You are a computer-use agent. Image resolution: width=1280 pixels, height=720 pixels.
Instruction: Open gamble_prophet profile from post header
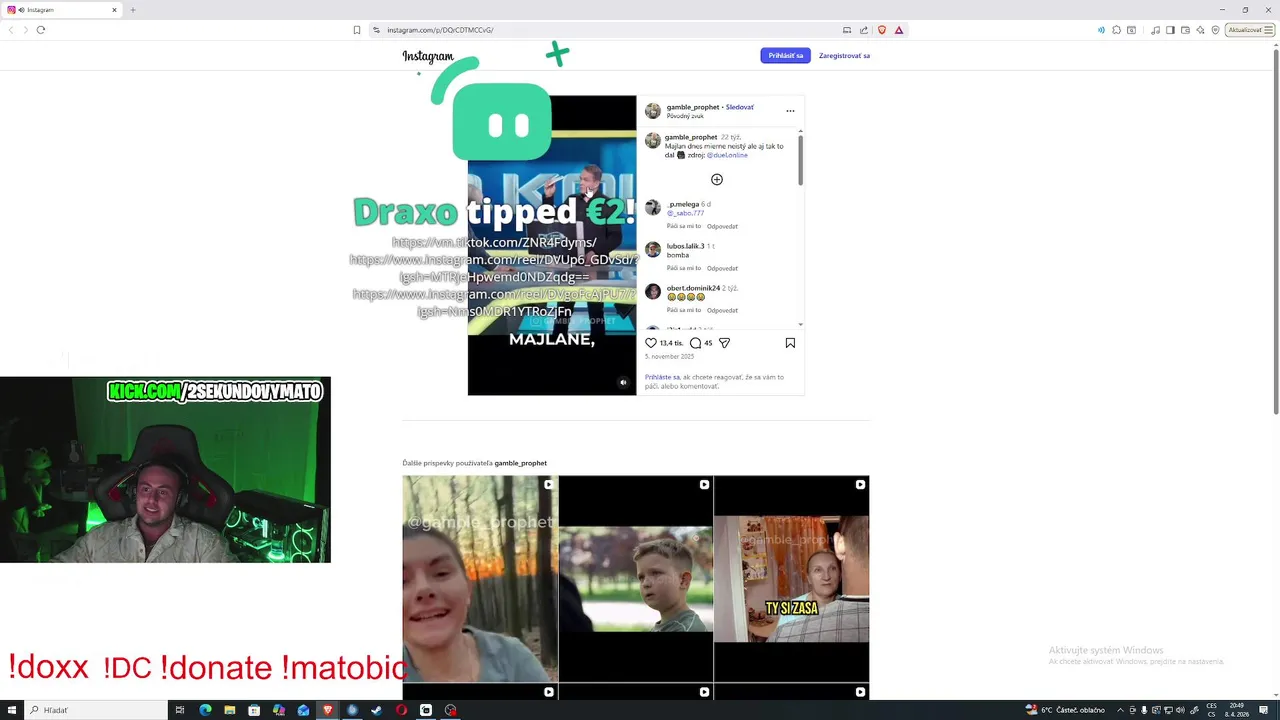[x=693, y=107]
